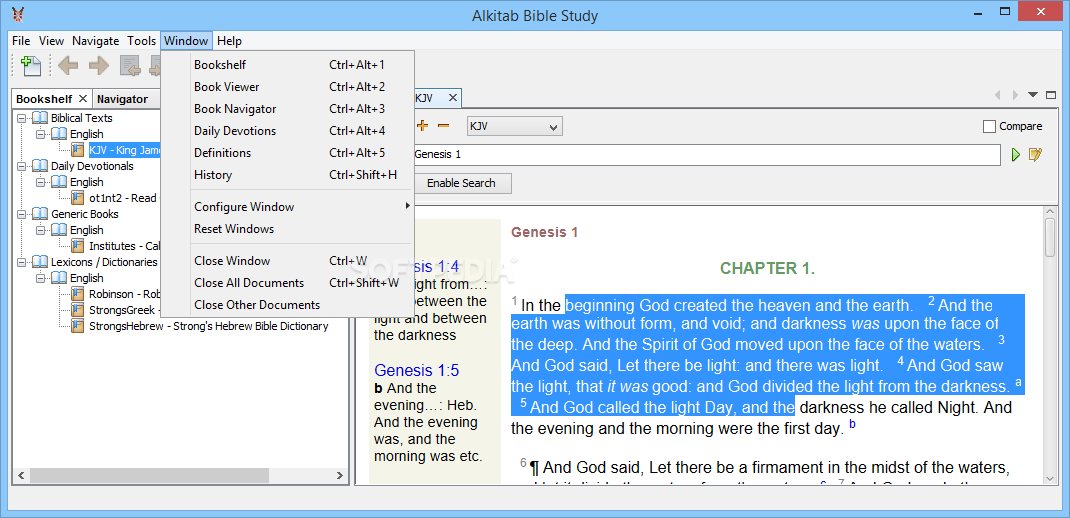Follow the Genesis 1:5 footnote link
Image resolution: width=1070 pixels, height=518 pixels.
pyautogui.click(x=416, y=371)
